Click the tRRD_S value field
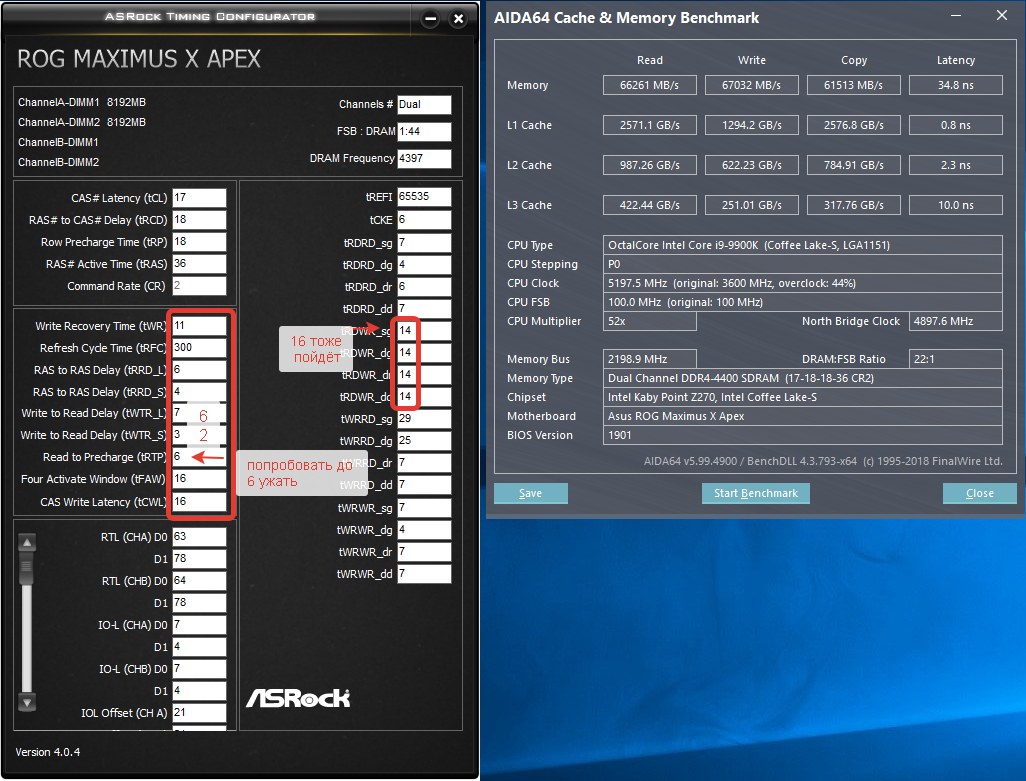Image resolution: width=1026 pixels, height=781 pixels. click(200, 392)
